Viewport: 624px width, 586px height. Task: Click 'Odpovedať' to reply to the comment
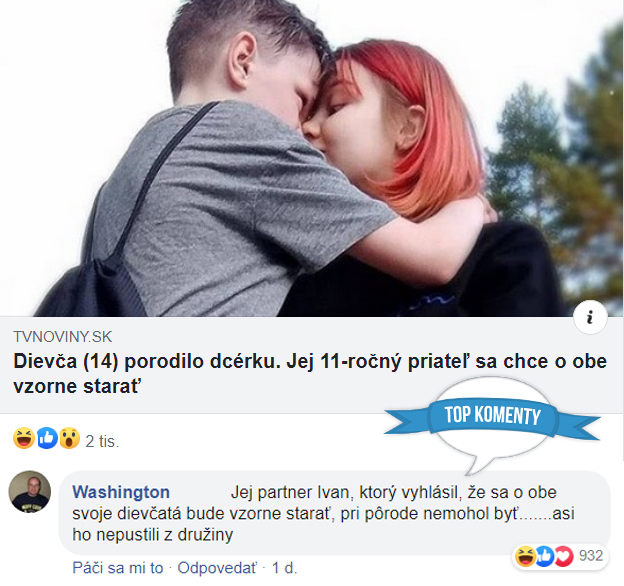tap(217, 568)
